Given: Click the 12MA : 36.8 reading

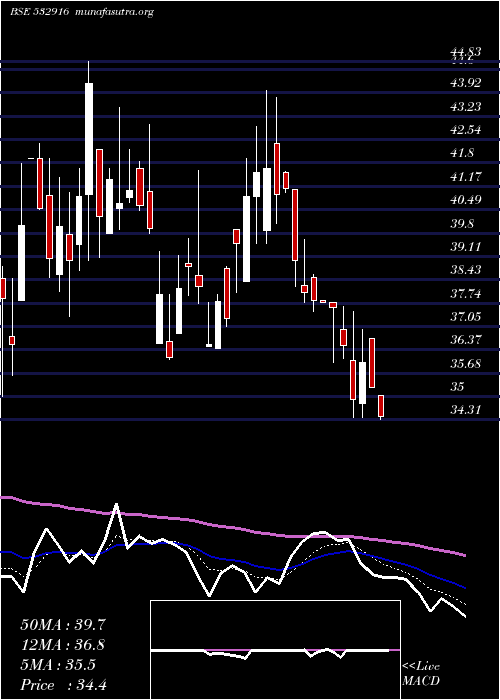Looking at the screenshot, I should pyautogui.click(x=63, y=645).
